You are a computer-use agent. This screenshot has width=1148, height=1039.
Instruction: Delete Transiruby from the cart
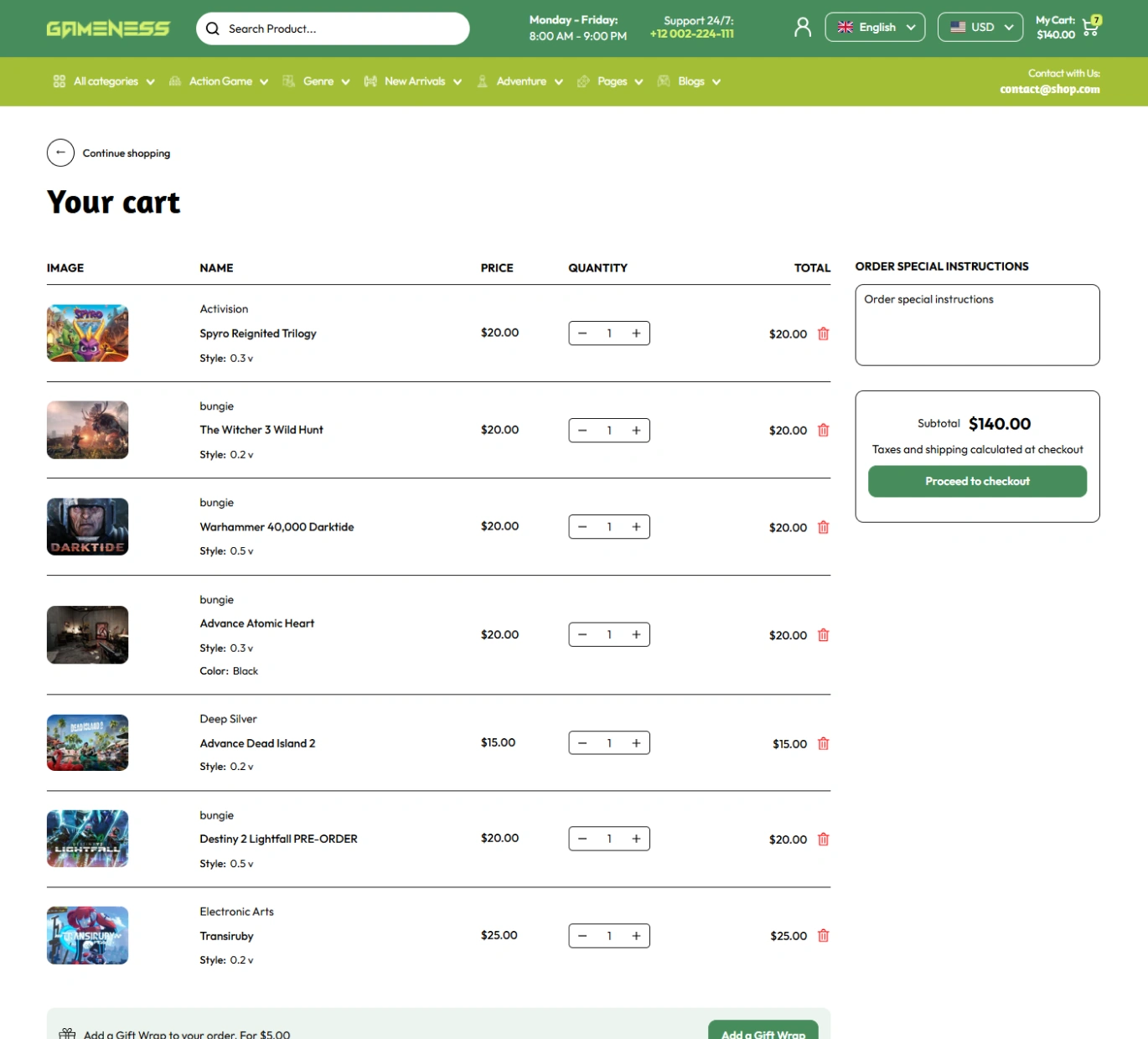(824, 936)
